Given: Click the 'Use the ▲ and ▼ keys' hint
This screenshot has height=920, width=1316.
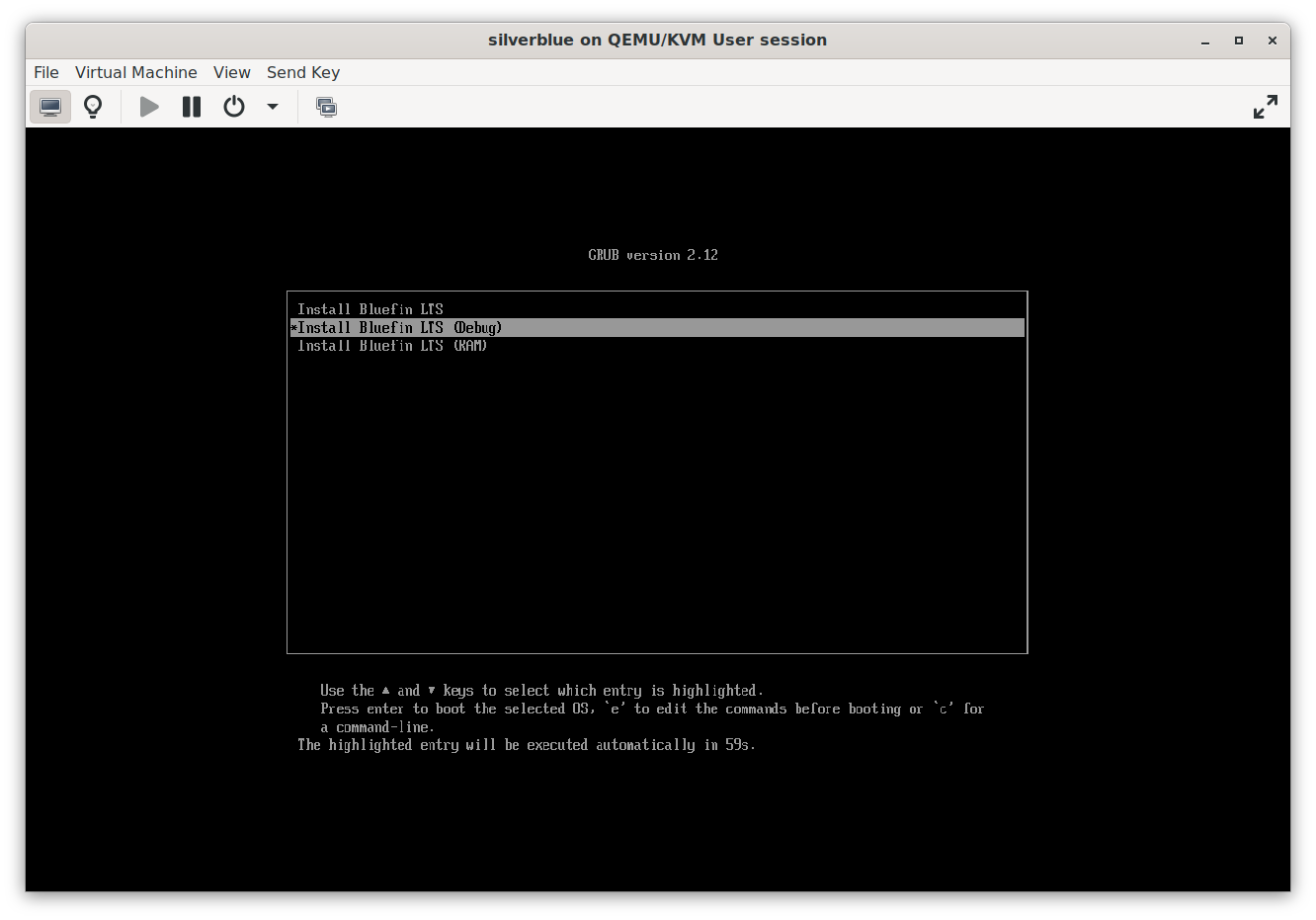Looking at the screenshot, I should pos(541,691).
